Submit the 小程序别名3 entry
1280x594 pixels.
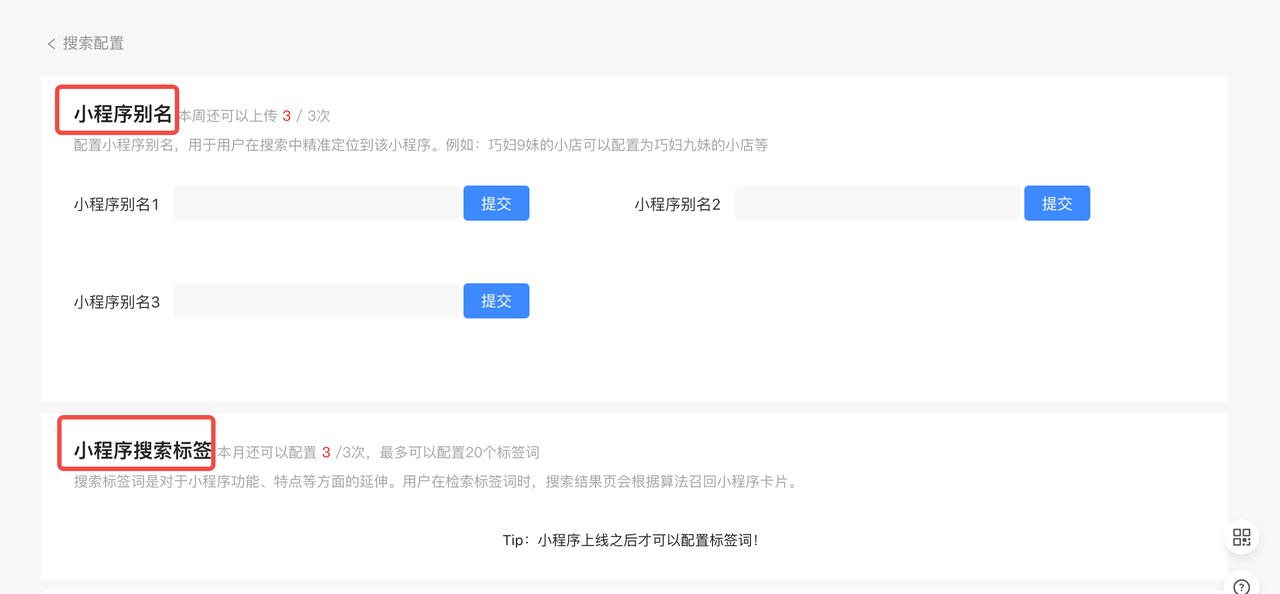pyautogui.click(x=496, y=301)
